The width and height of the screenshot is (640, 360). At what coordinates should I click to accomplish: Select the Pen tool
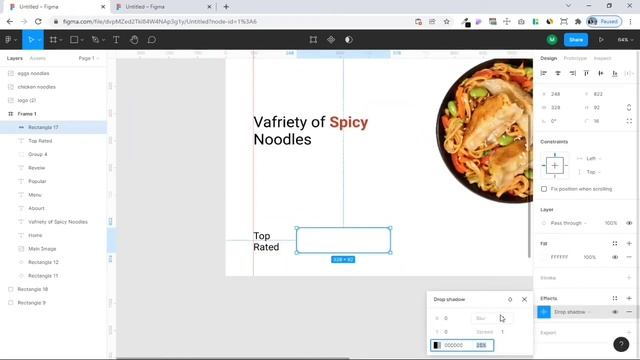click(96, 40)
